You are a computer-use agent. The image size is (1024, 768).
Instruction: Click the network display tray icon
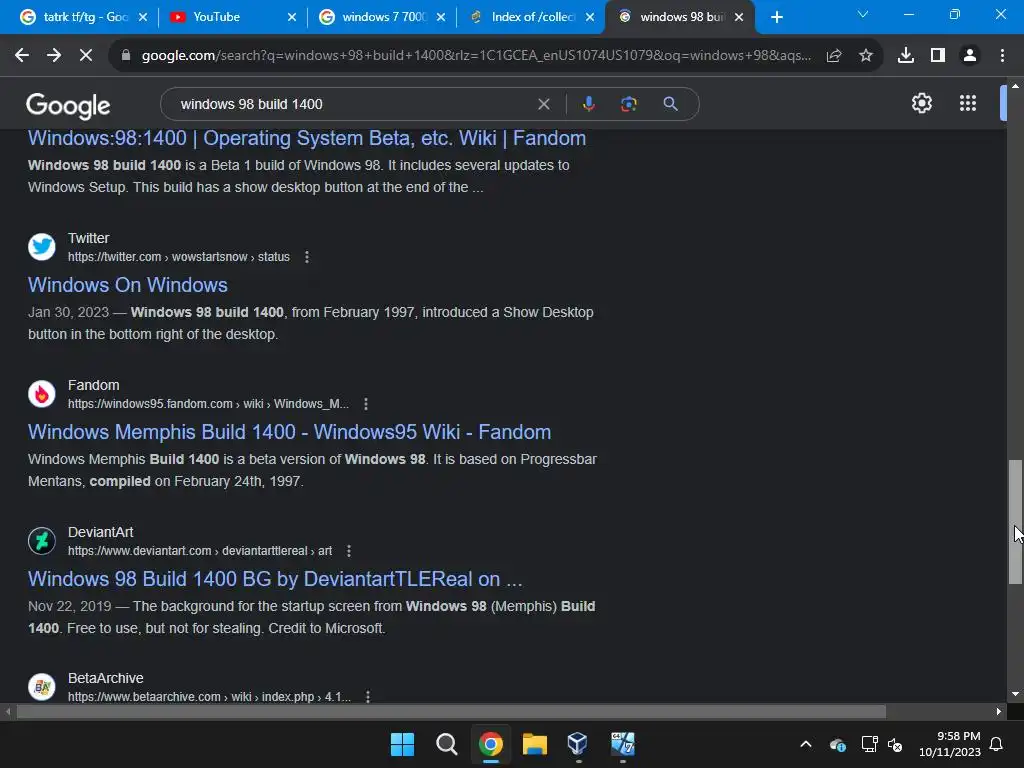(x=869, y=744)
